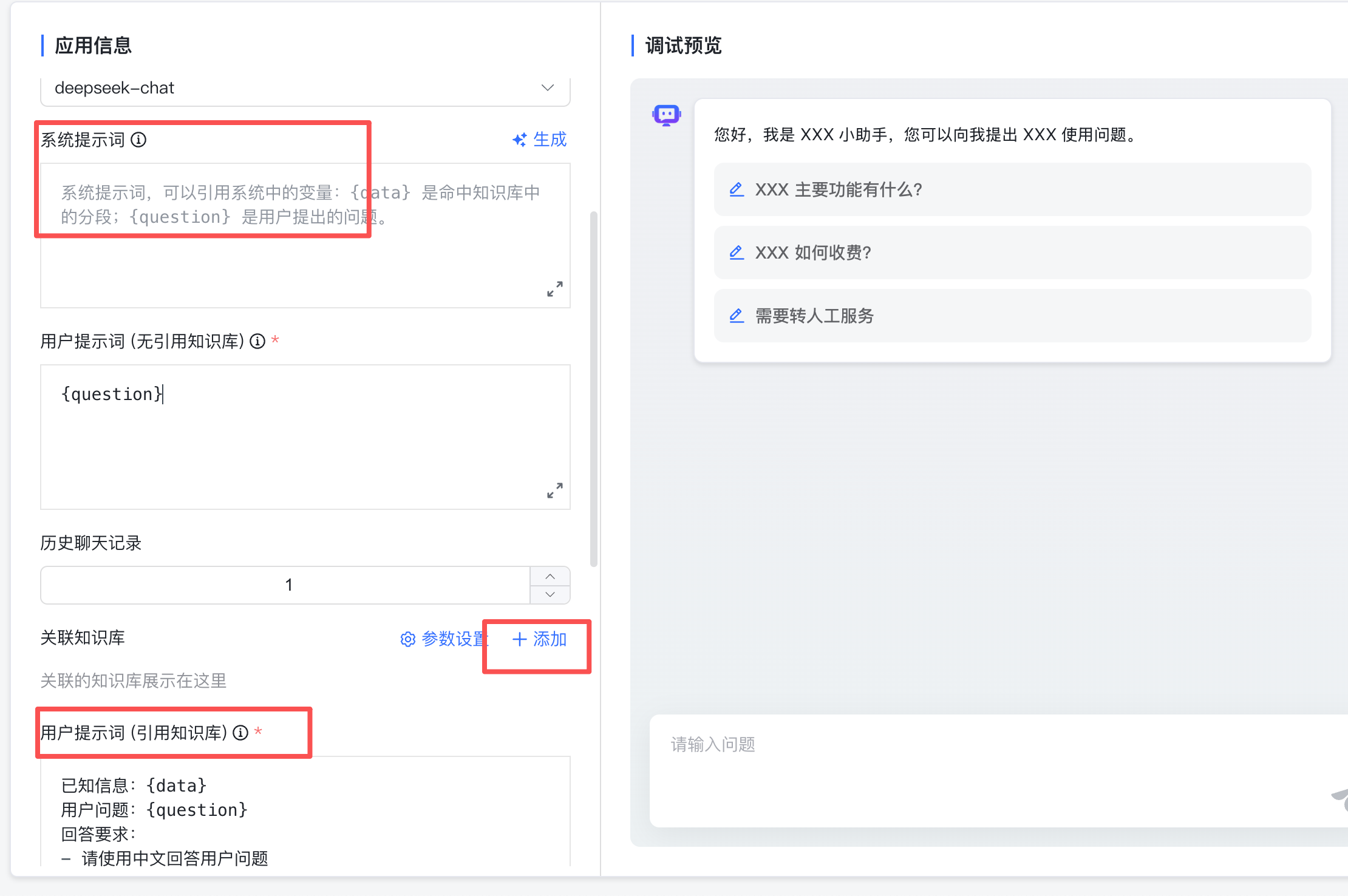The width and height of the screenshot is (1348, 896).
Task: Click the info icon beside 用户提示词 (引用知识库)
Action: (240, 733)
